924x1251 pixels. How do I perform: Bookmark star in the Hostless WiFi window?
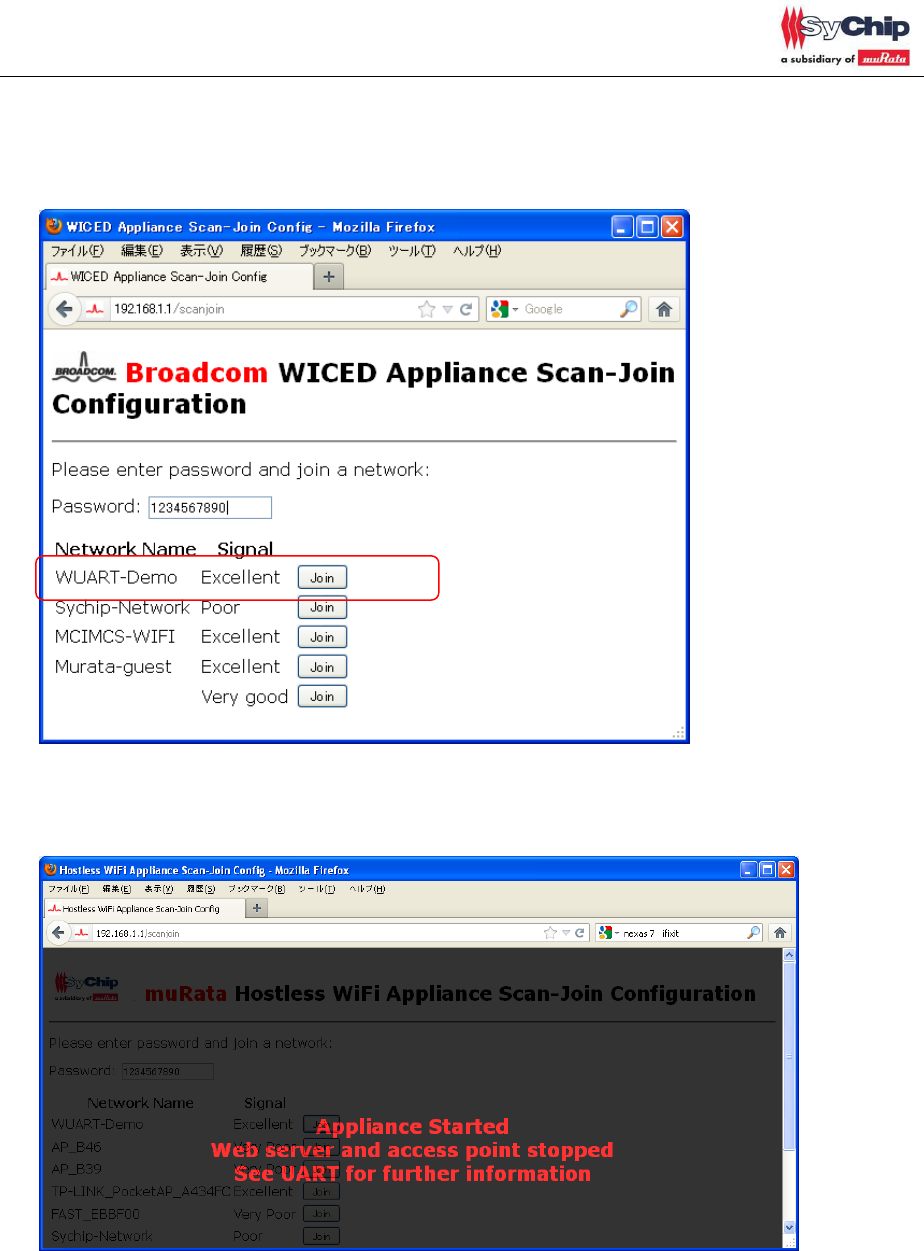click(x=551, y=932)
